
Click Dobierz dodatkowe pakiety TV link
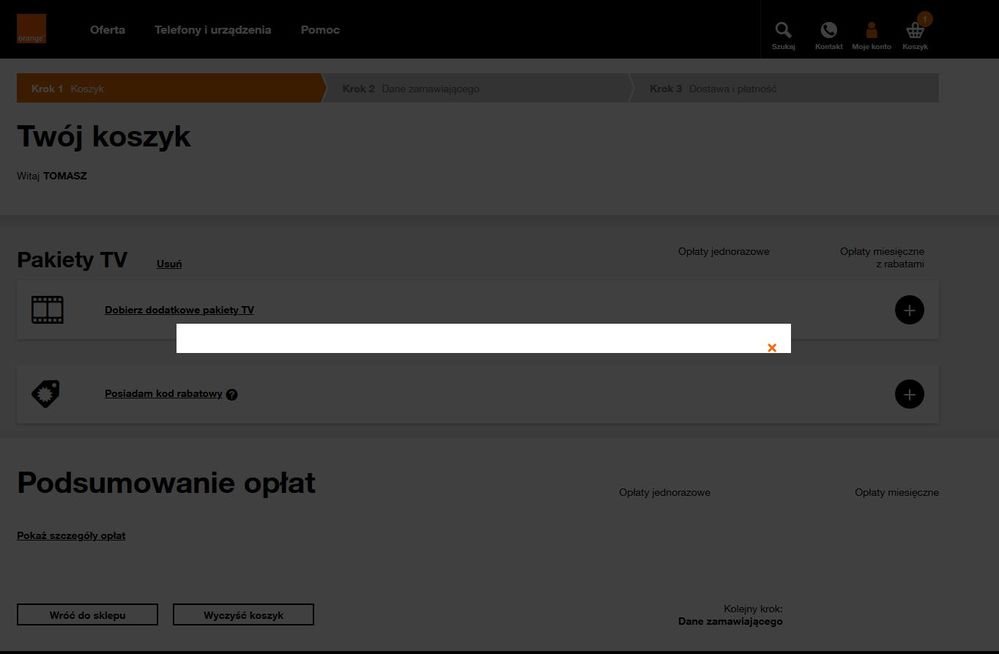pos(179,310)
